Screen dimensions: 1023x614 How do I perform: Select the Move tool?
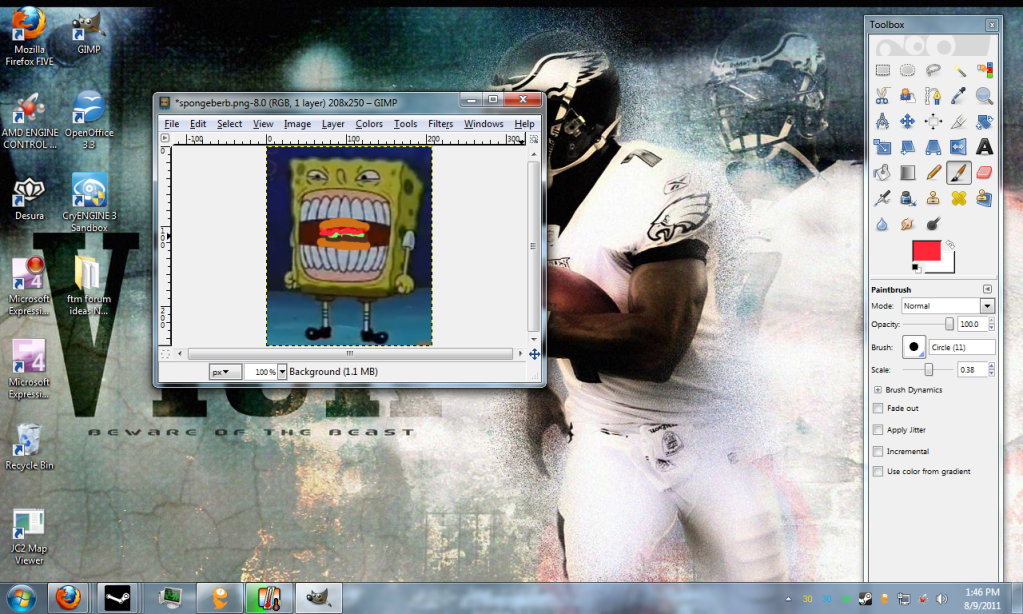(x=908, y=121)
